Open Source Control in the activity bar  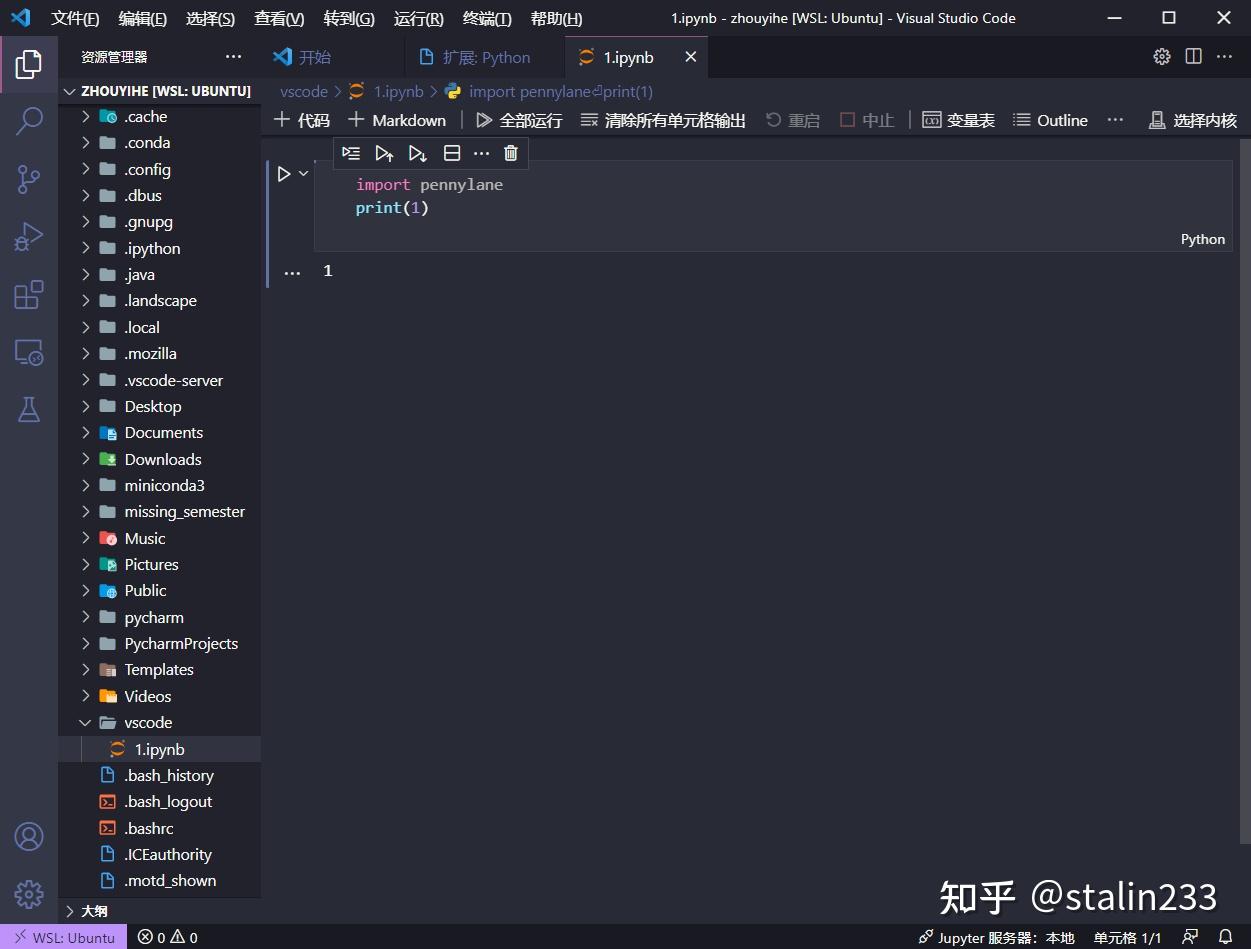tap(29, 178)
